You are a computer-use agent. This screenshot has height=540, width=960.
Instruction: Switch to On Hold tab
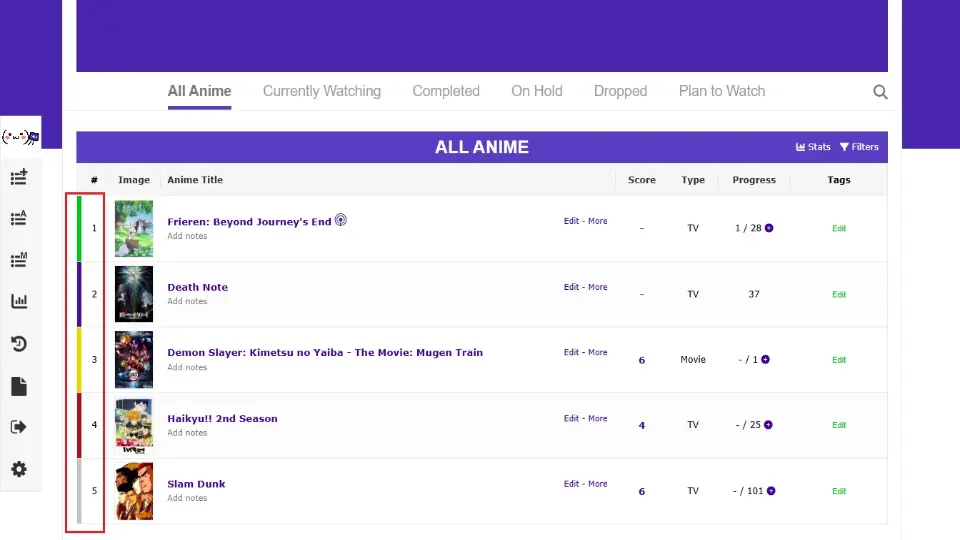coord(537,91)
